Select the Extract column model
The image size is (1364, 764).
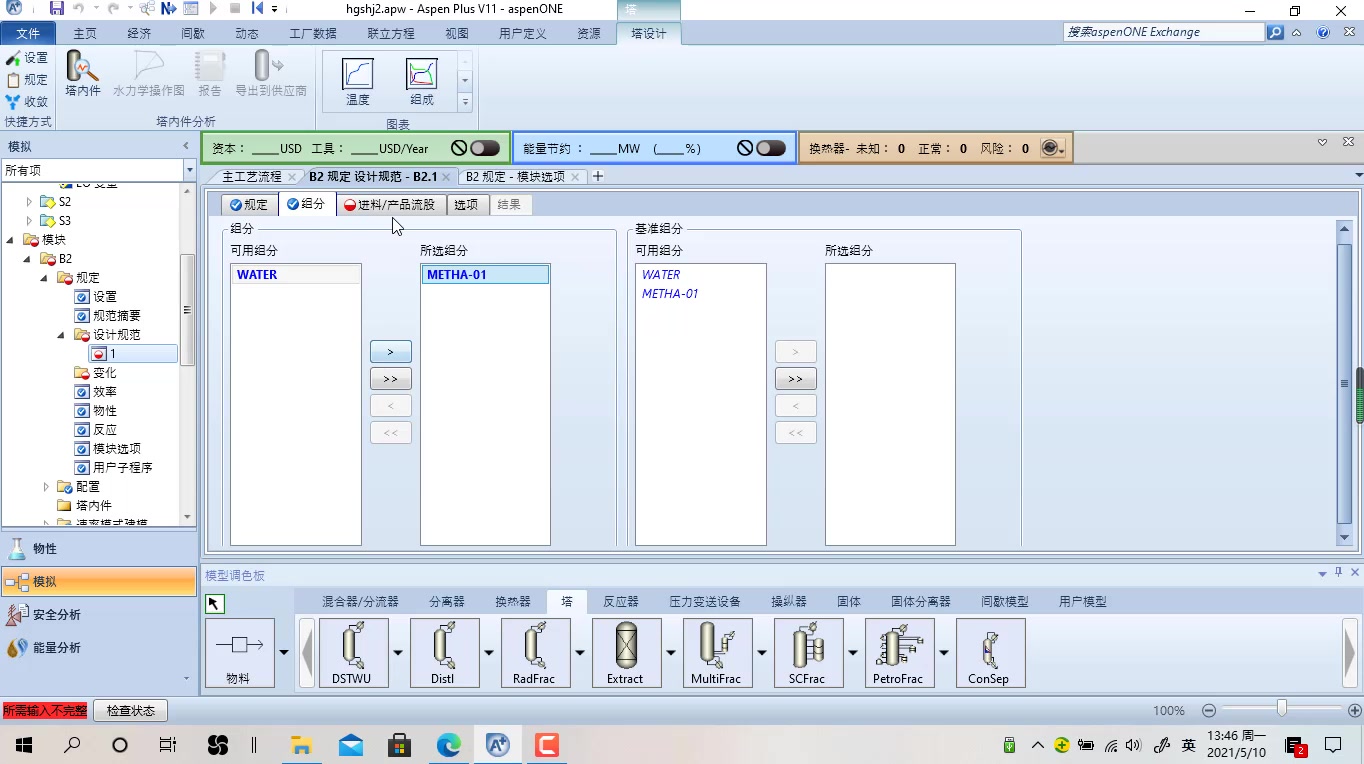625,653
